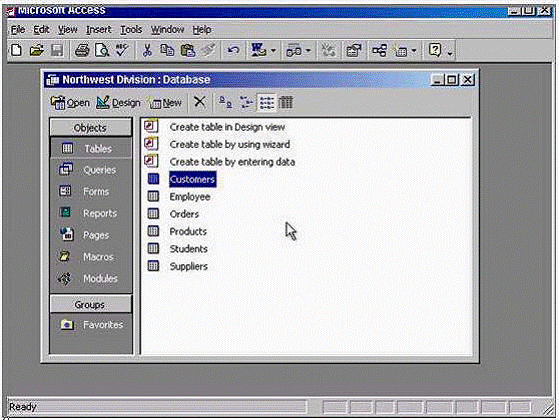
Task: Expand the OfficeLinks dropdown arrow
Action: click(273, 51)
